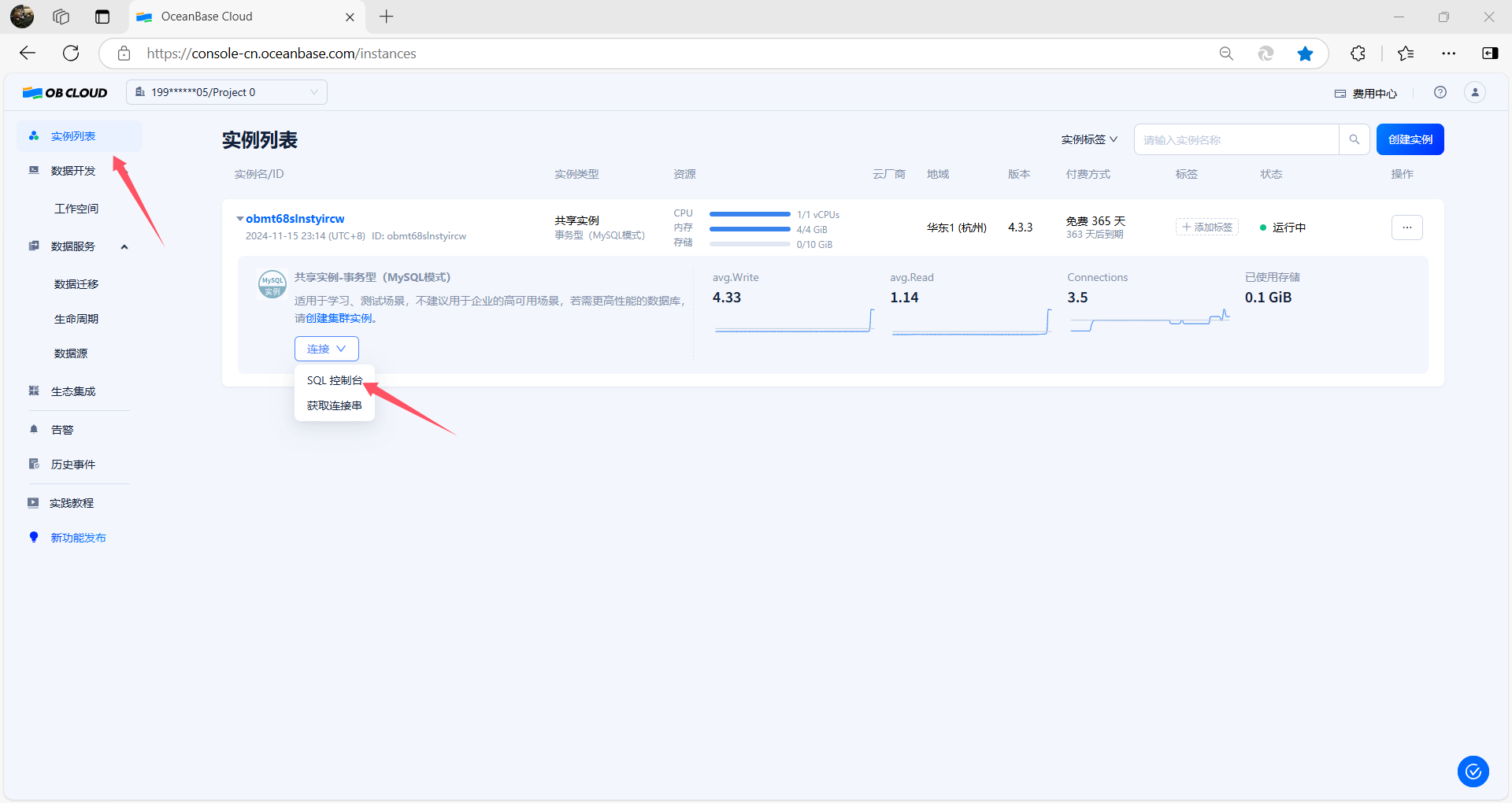Click the instance list sidebar icon
This screenshot has width=1512, height=803.
[34, 136]
